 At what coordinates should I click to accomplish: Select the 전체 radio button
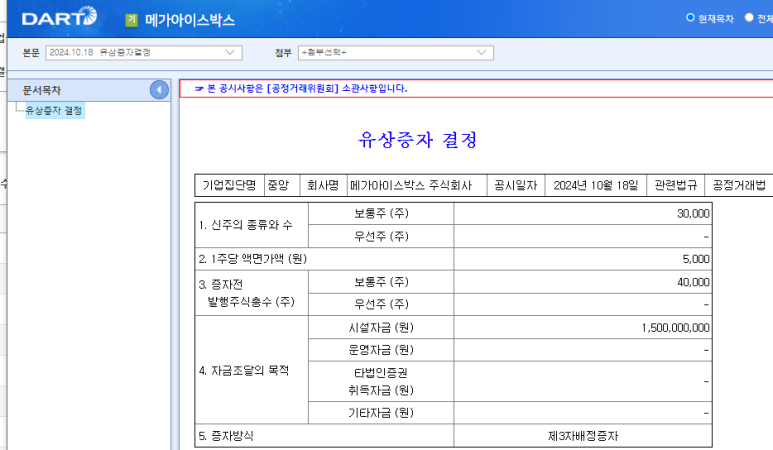coord(749,18)
